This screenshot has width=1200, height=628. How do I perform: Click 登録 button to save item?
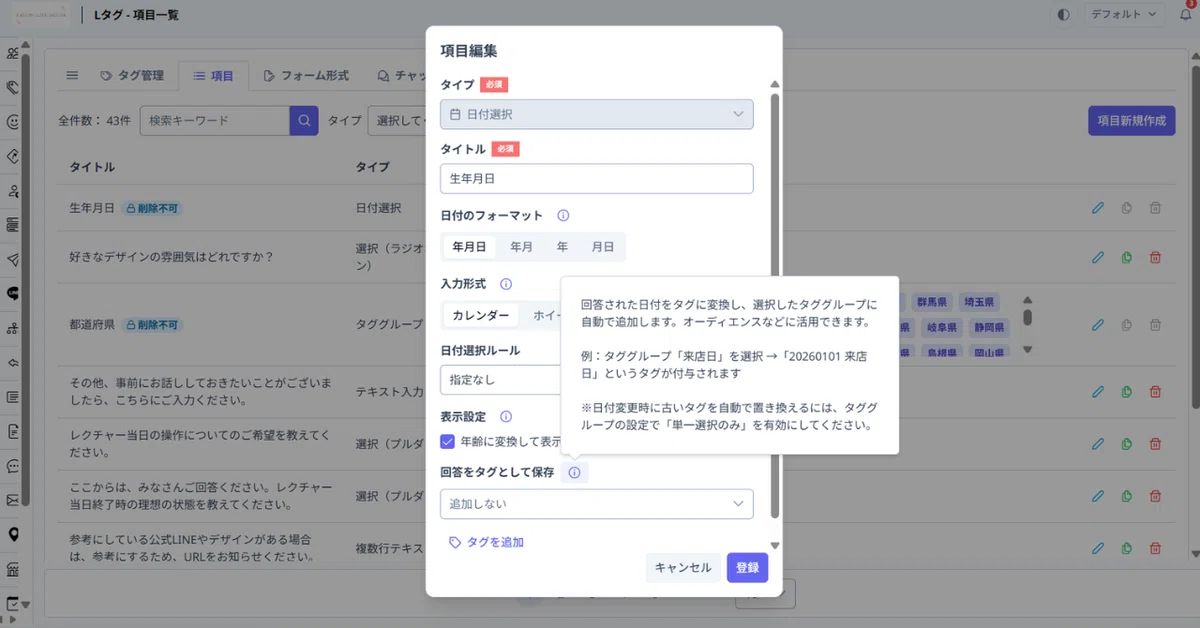click(x=747, y=568)
